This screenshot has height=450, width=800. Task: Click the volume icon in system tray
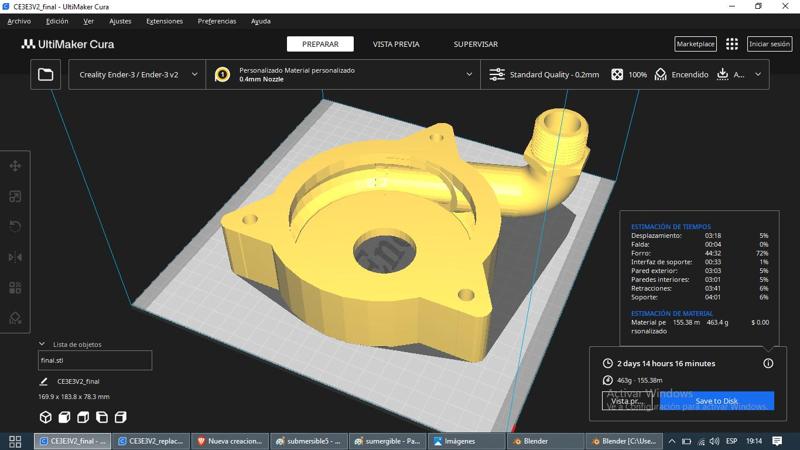point(714,441)
